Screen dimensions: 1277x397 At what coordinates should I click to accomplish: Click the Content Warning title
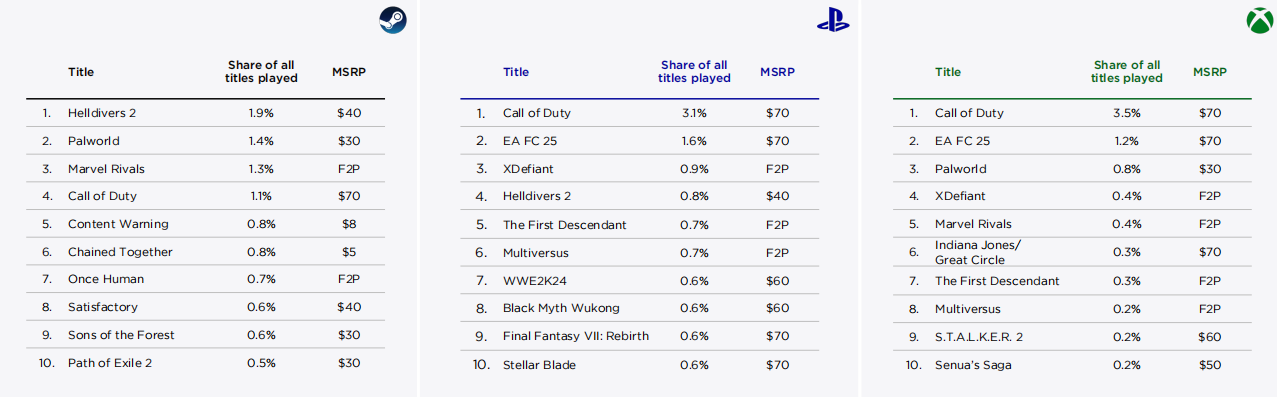tap(118, 224)
